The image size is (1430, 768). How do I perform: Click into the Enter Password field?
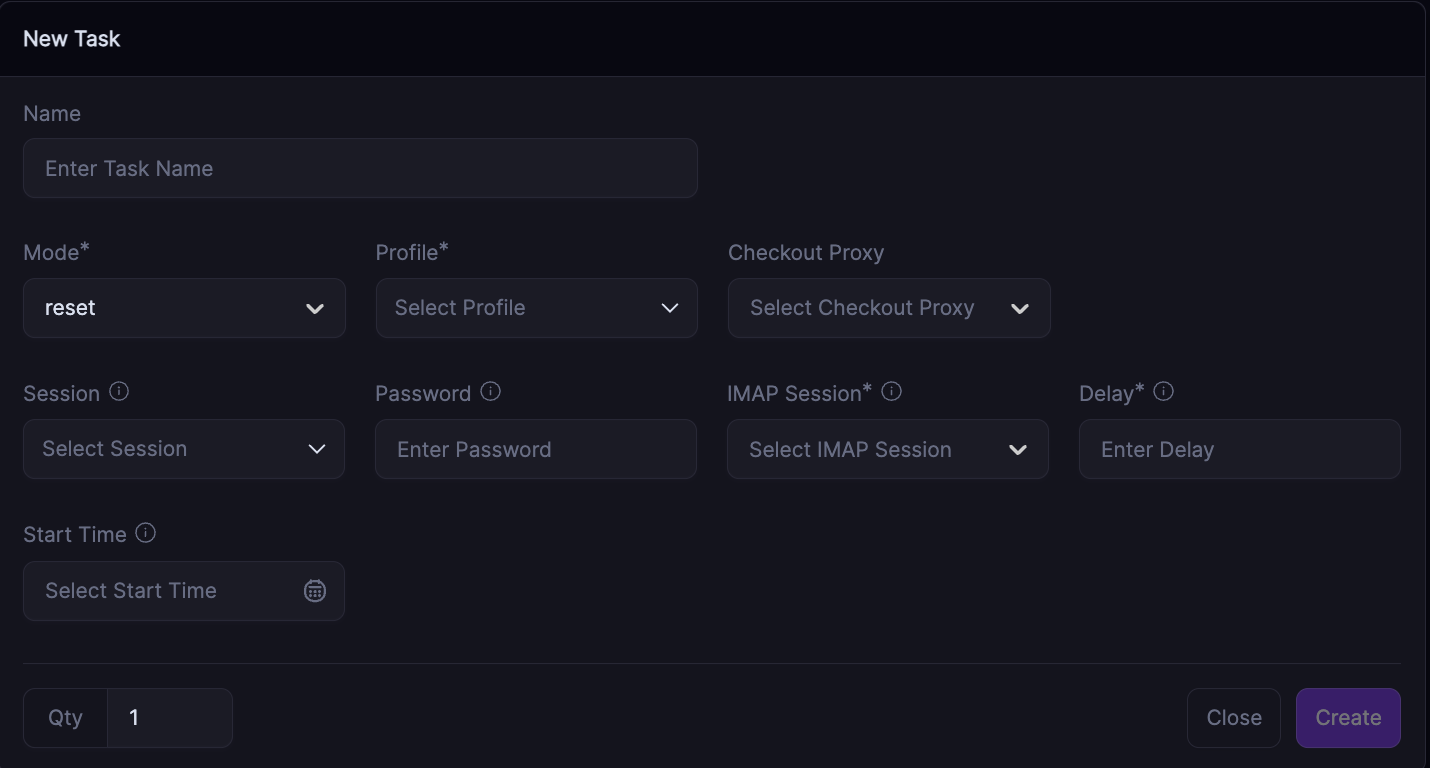[x=536, y=449]
